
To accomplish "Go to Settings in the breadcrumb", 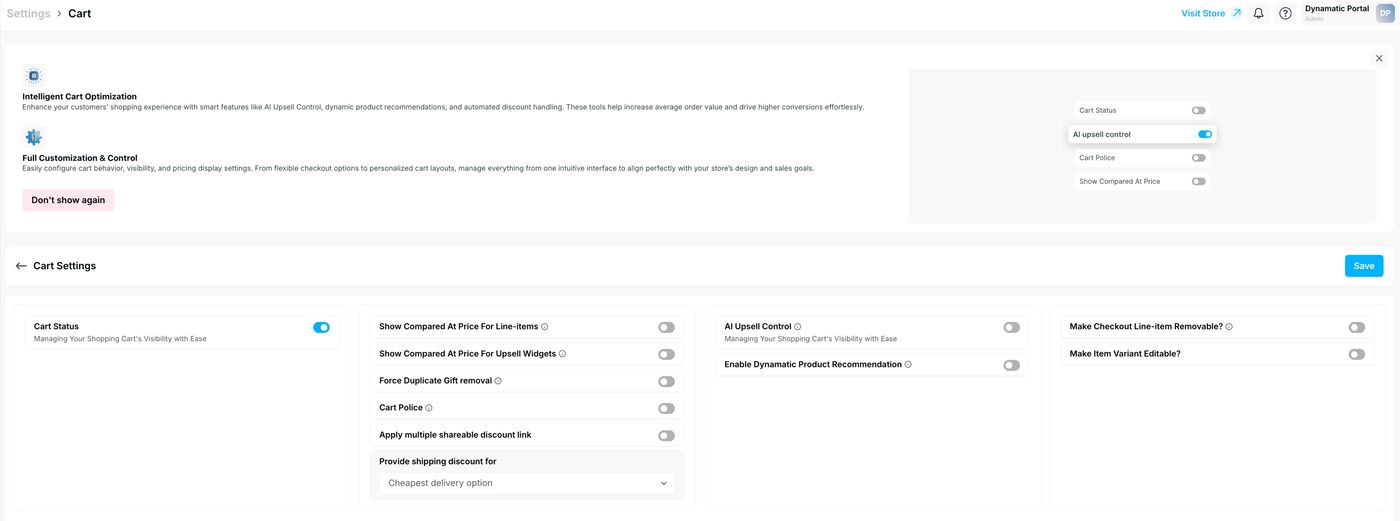I will coord(28,14).
